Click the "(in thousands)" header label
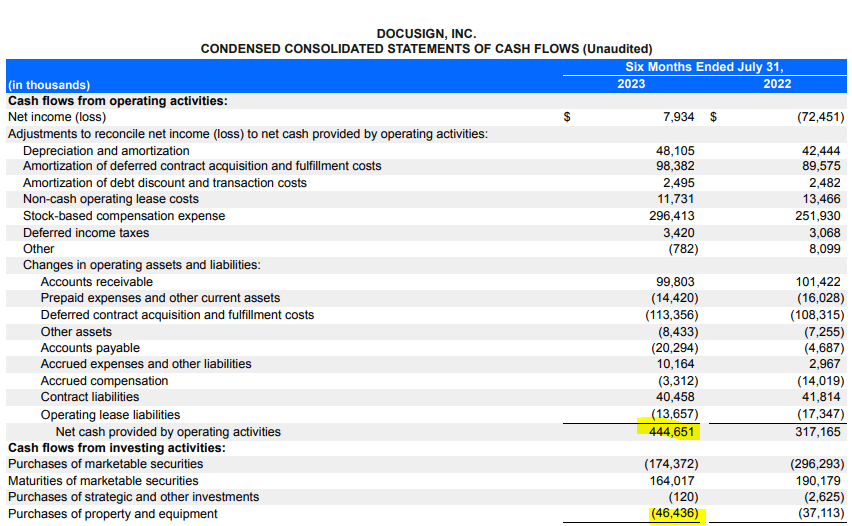The image size is (852, 526). coord(49,85)
